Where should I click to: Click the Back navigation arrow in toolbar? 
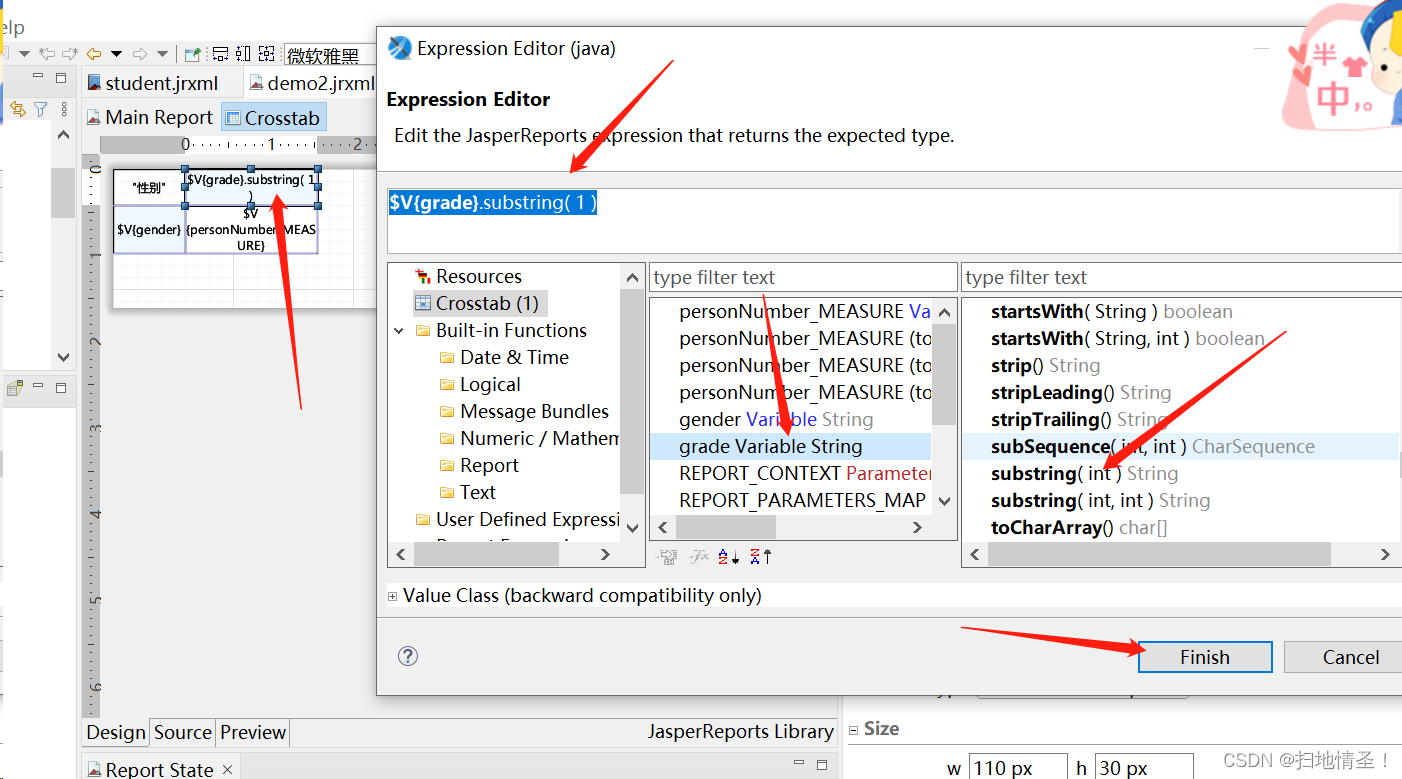point(94,54)
